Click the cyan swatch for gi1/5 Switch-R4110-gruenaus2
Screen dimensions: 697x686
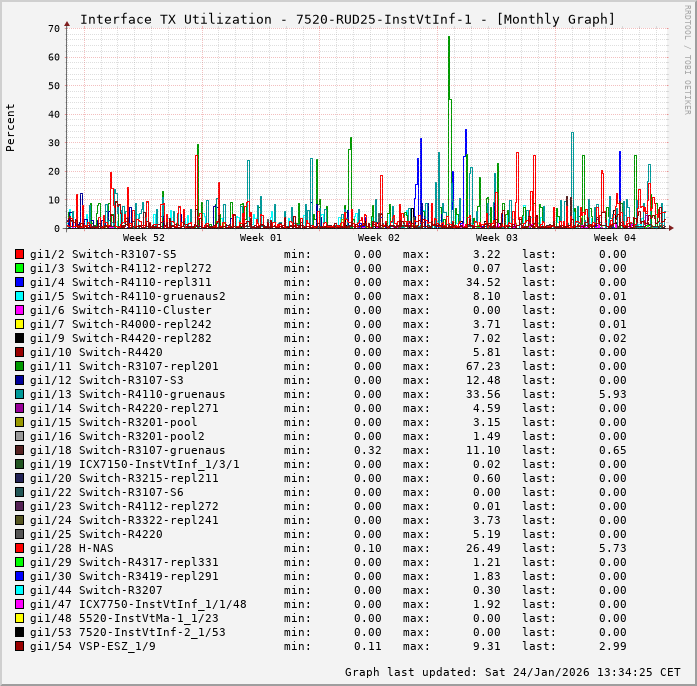19,296
